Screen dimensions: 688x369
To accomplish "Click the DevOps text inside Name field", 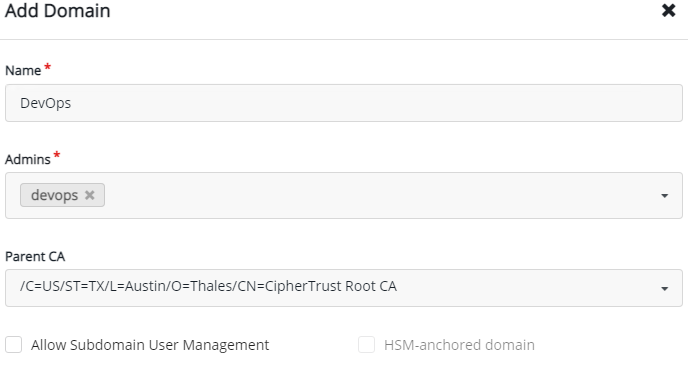I will tap(46, 103).
